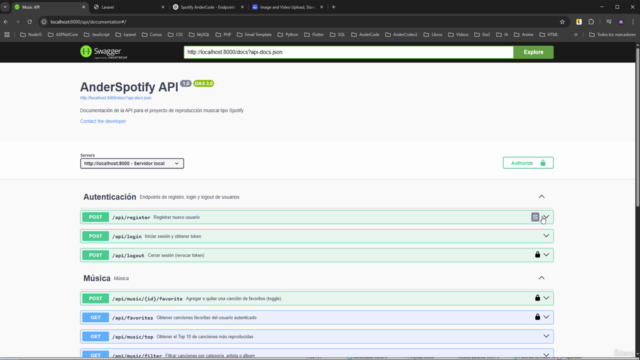Open the browser profile avatar icon
Viewport: 640px width, 360px height.
(621, 22)
